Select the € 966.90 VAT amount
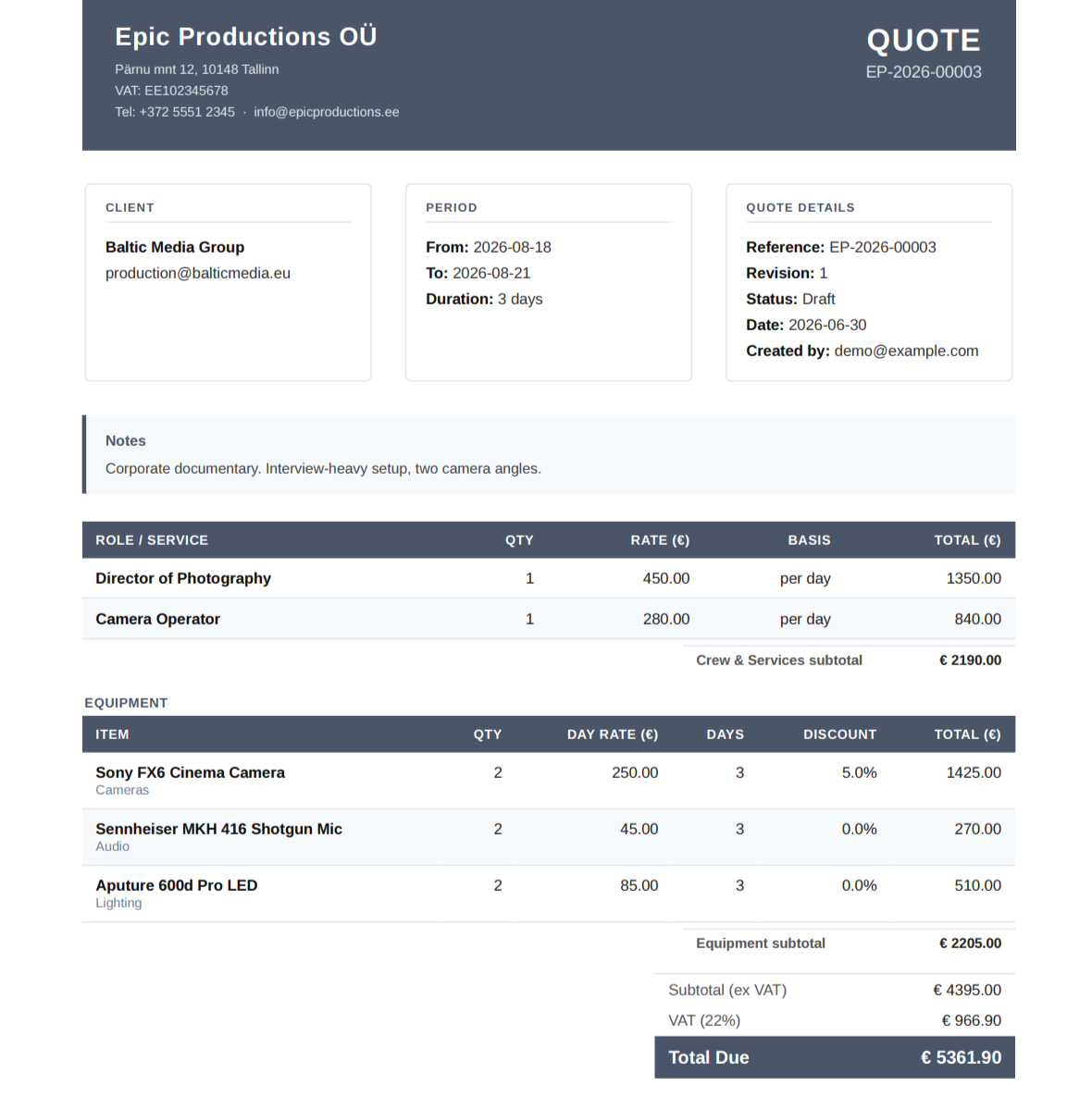Screen dimensions: 1092x1098 (971, 1020)
